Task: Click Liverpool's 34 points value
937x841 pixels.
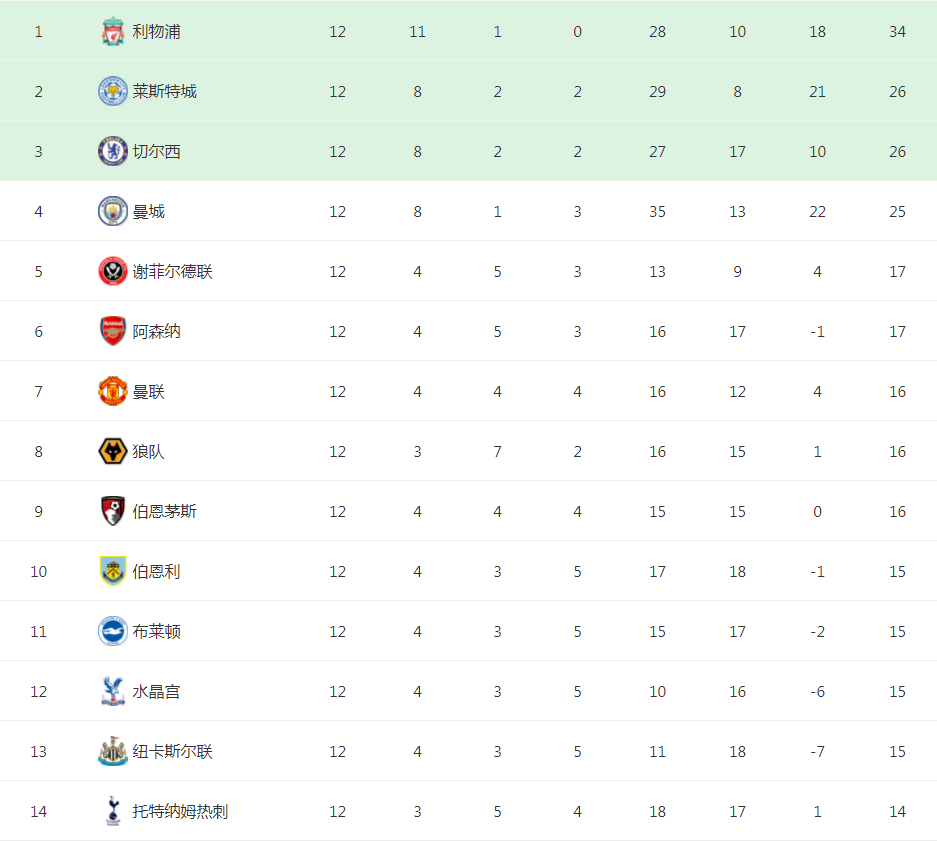Action: 897,32
